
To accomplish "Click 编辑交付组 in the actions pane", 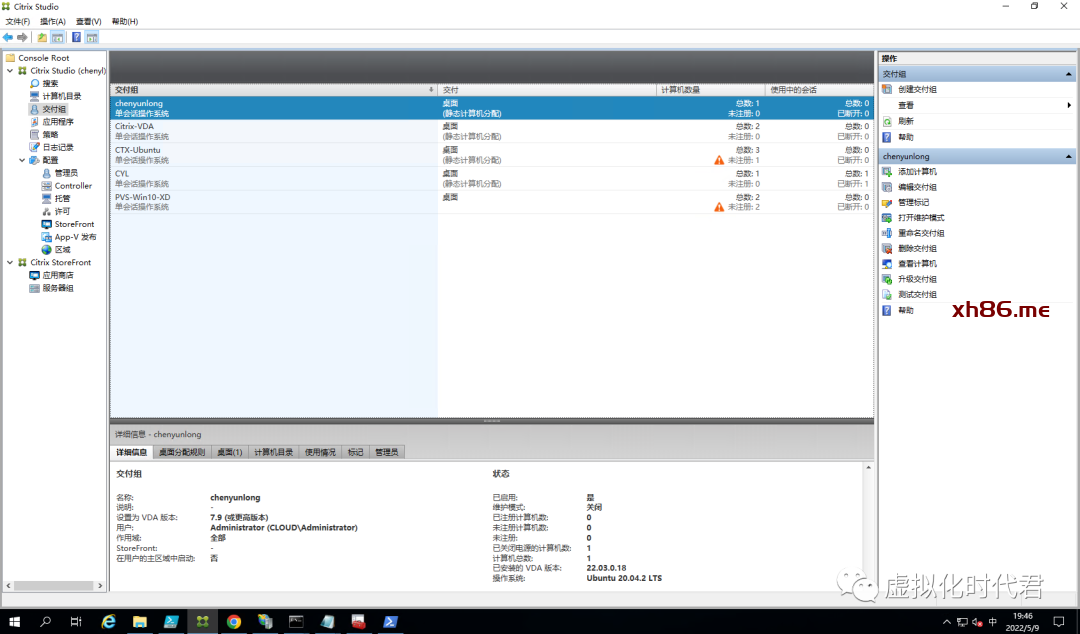I will point(917,187).
